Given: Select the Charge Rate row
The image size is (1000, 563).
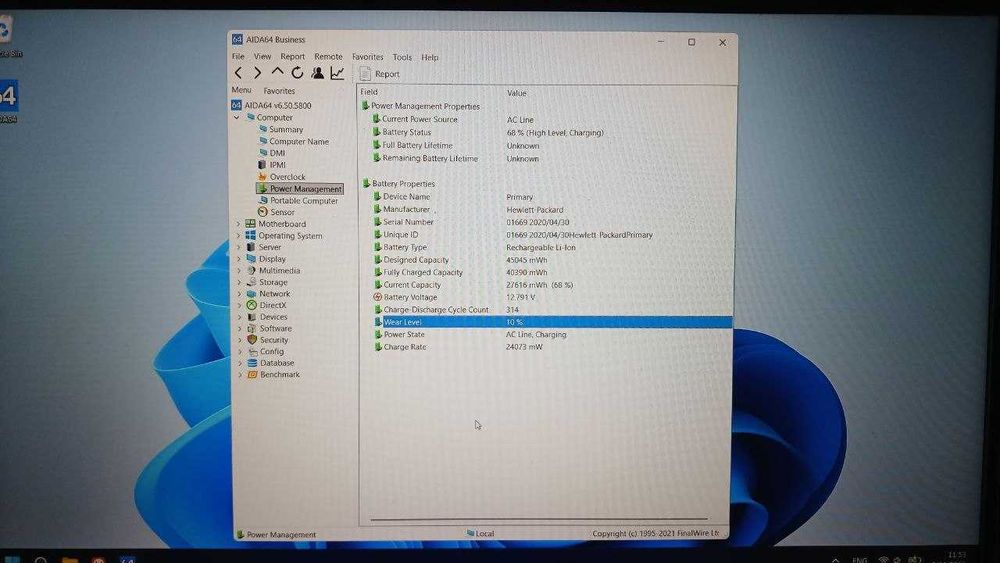Looking at the screenshot, I should coord(458,347).
